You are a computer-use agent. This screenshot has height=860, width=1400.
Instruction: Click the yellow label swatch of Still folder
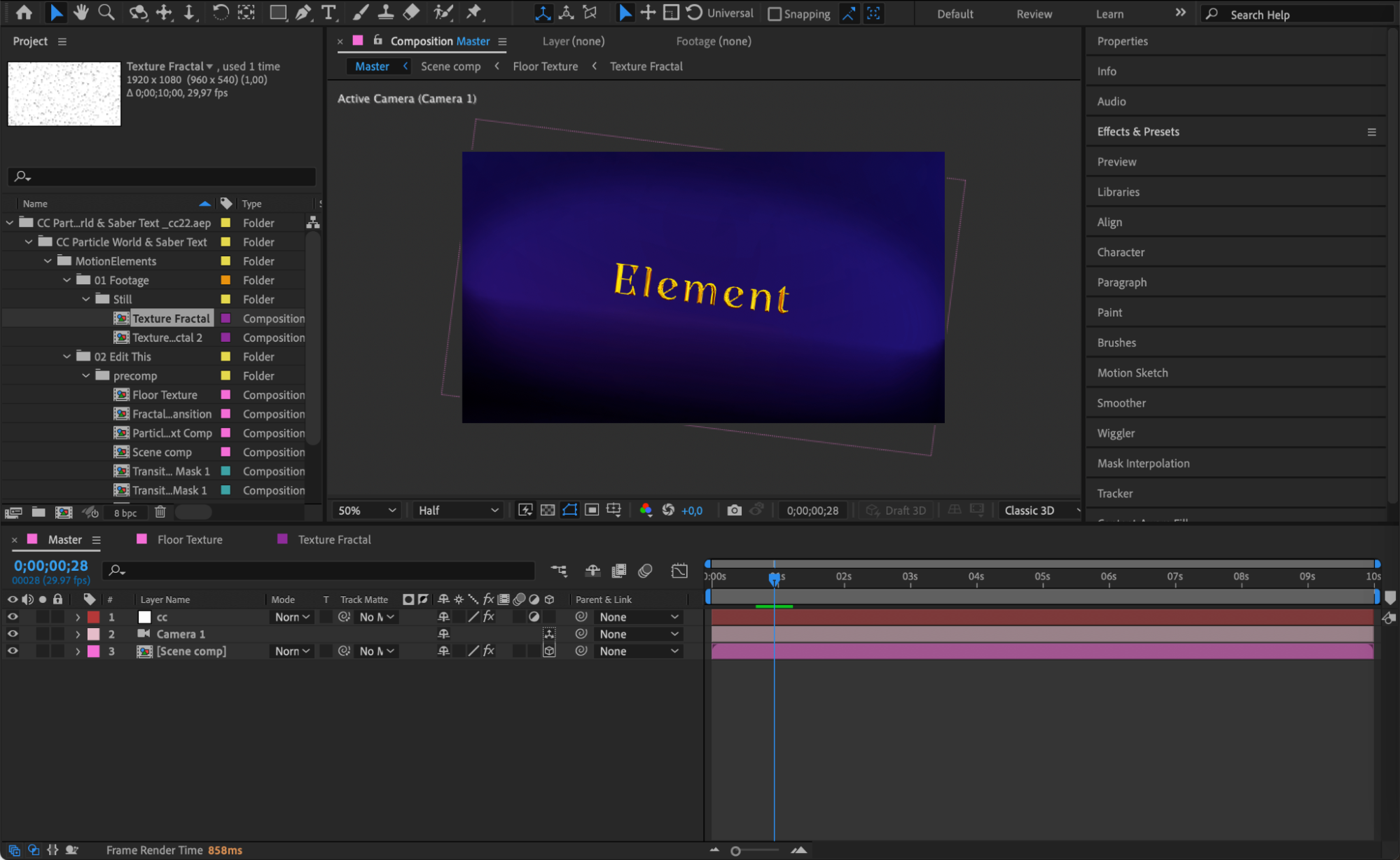pos(226,299)
